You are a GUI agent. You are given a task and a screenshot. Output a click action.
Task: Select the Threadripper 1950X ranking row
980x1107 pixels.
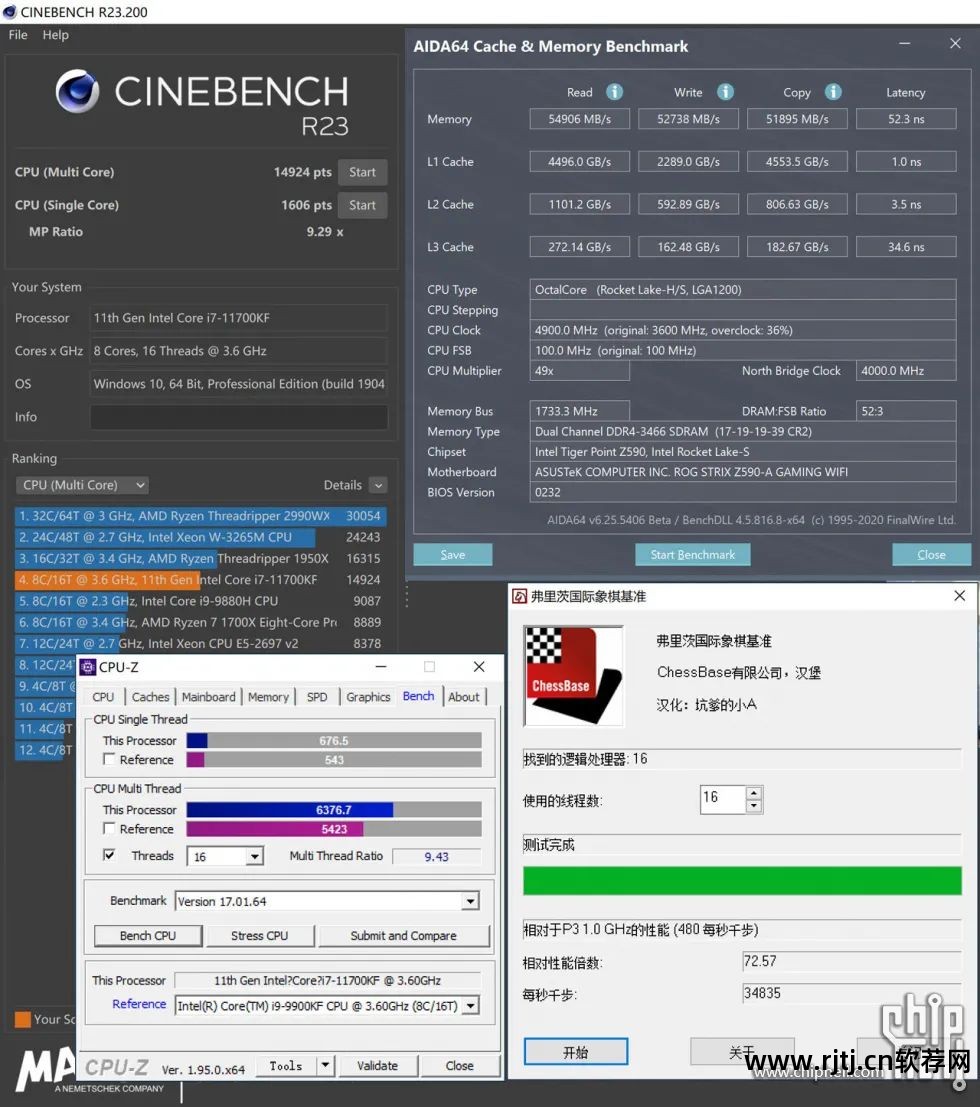coord(200,558)
